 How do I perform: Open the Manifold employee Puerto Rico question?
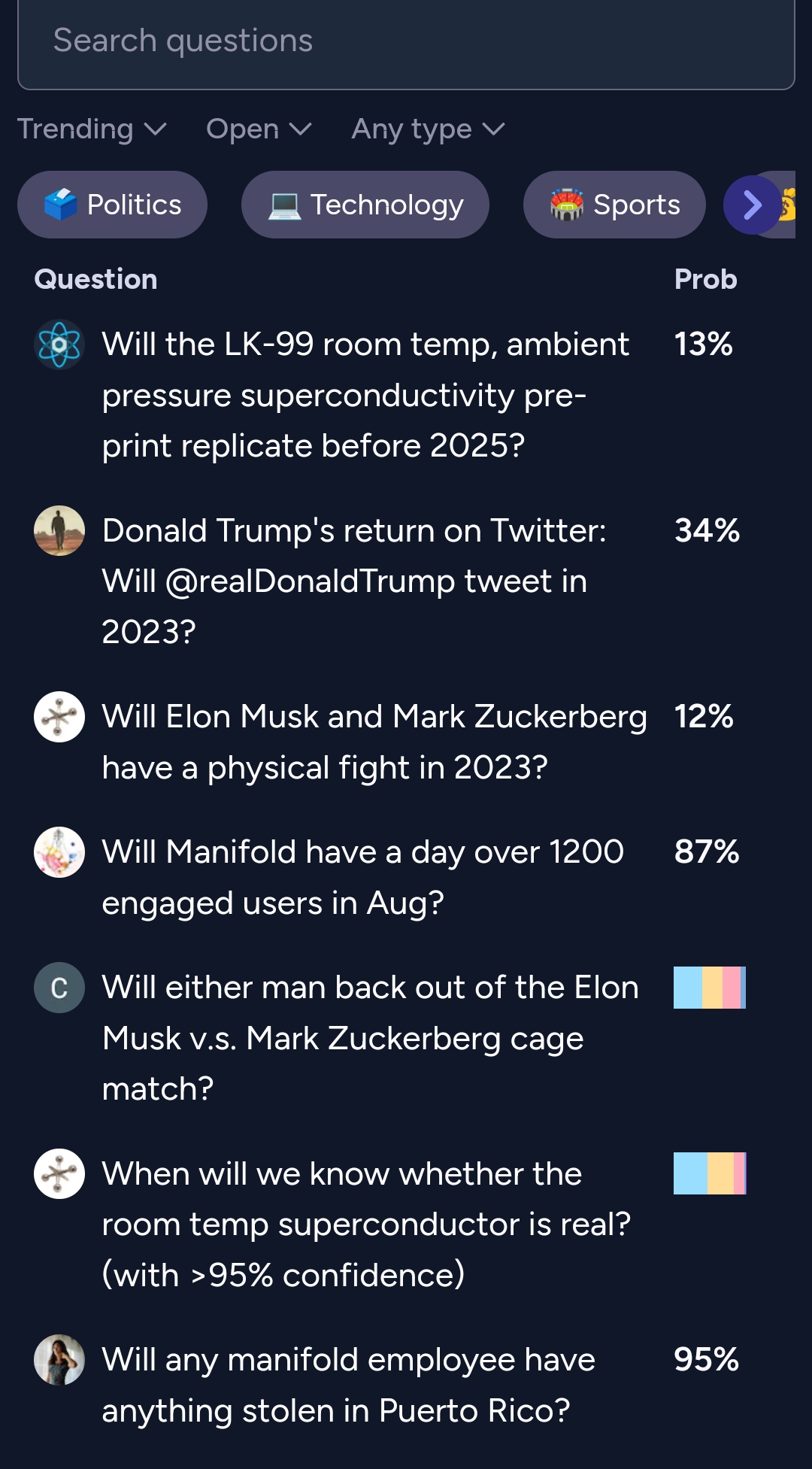click(x=348, y=1385)
